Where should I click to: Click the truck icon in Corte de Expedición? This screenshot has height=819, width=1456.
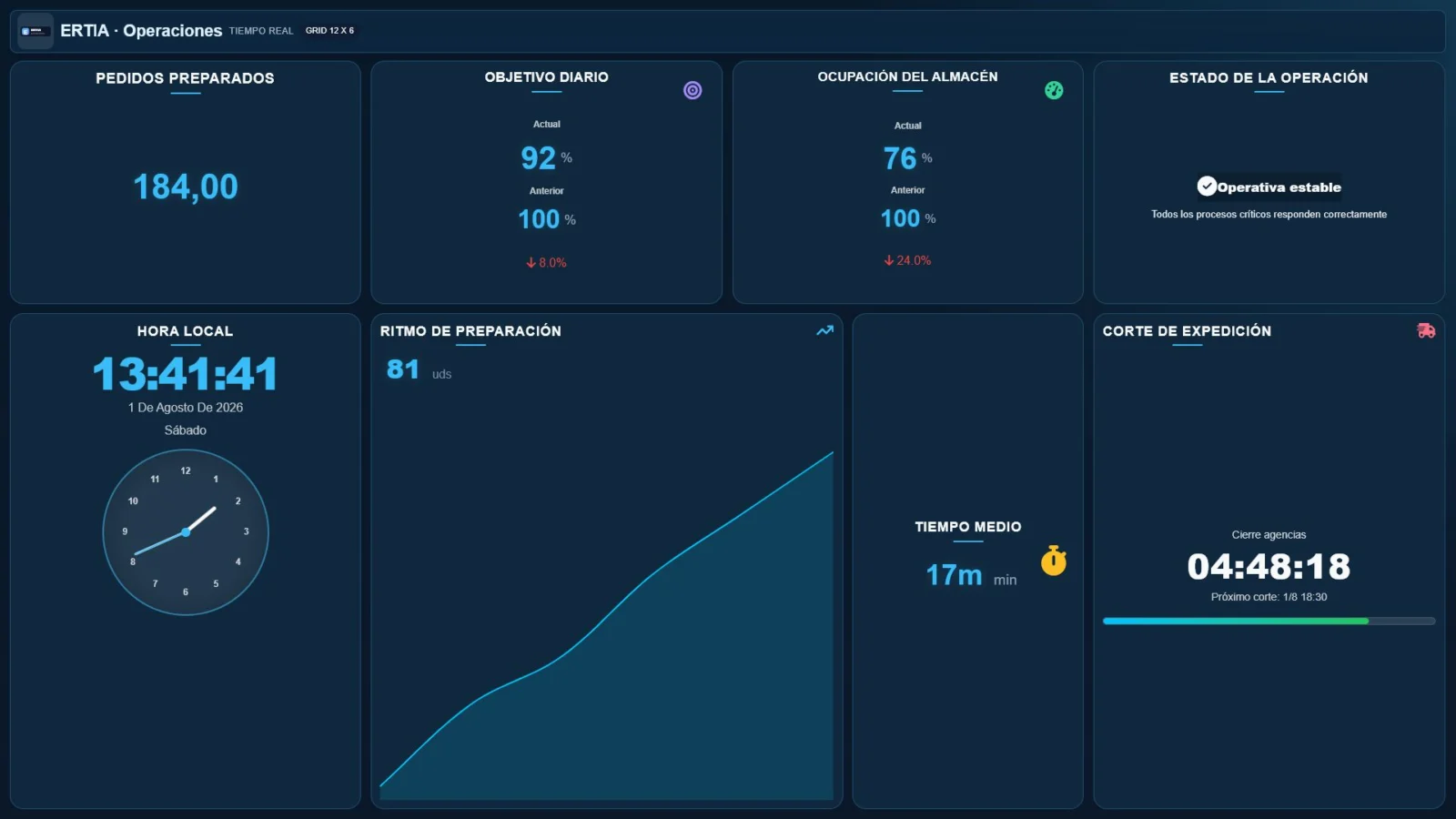tap(1426, 330)
